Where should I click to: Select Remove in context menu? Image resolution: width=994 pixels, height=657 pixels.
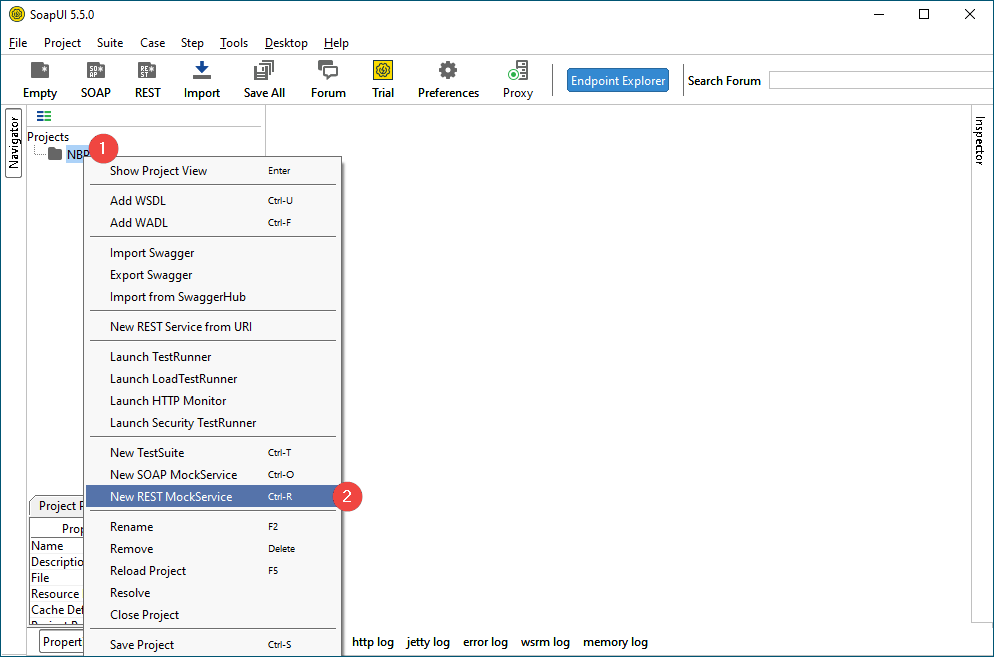[x=212, y=549]
